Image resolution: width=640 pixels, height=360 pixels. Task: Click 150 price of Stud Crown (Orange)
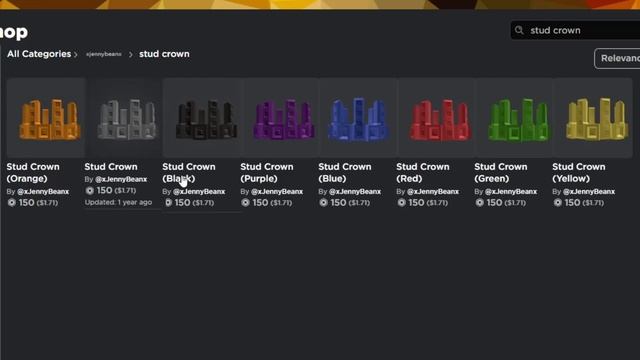point(27,202)
